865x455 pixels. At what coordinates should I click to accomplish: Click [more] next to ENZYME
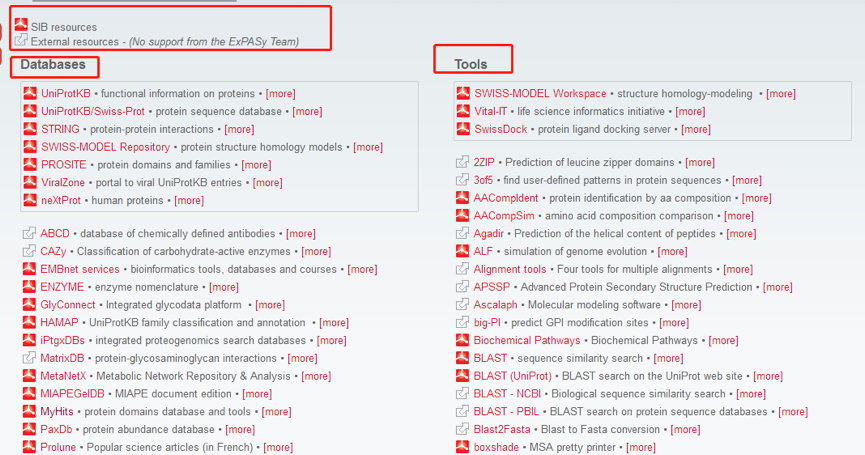tap(224, 287)
